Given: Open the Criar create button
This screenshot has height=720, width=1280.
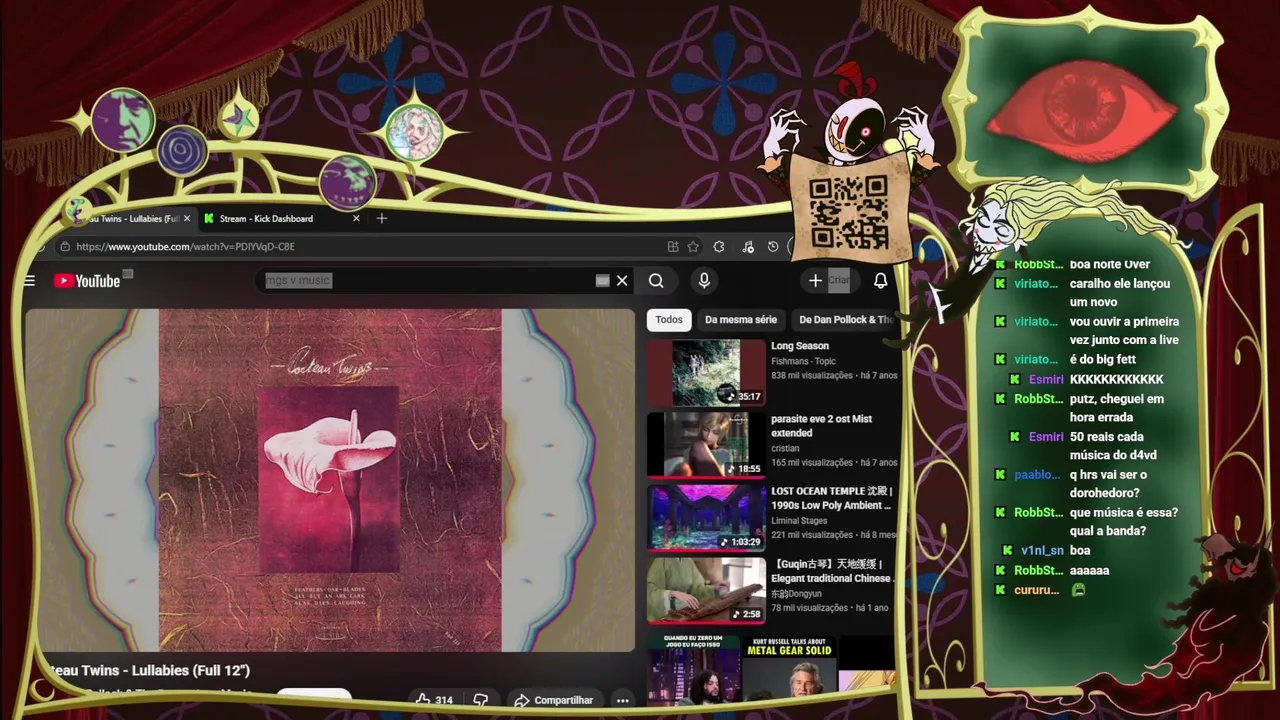Looking at the screenshot, I should pos(829,281).
